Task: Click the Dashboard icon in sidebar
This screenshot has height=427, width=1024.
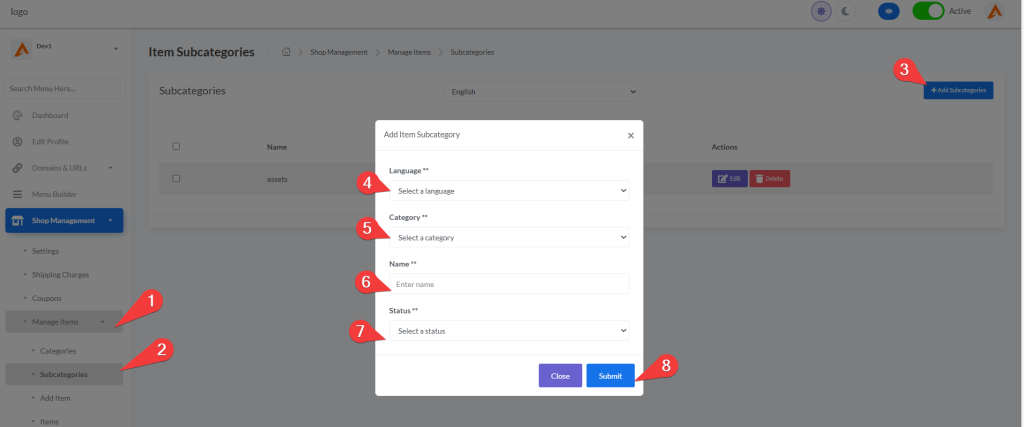Action: [x=17, y=115]
